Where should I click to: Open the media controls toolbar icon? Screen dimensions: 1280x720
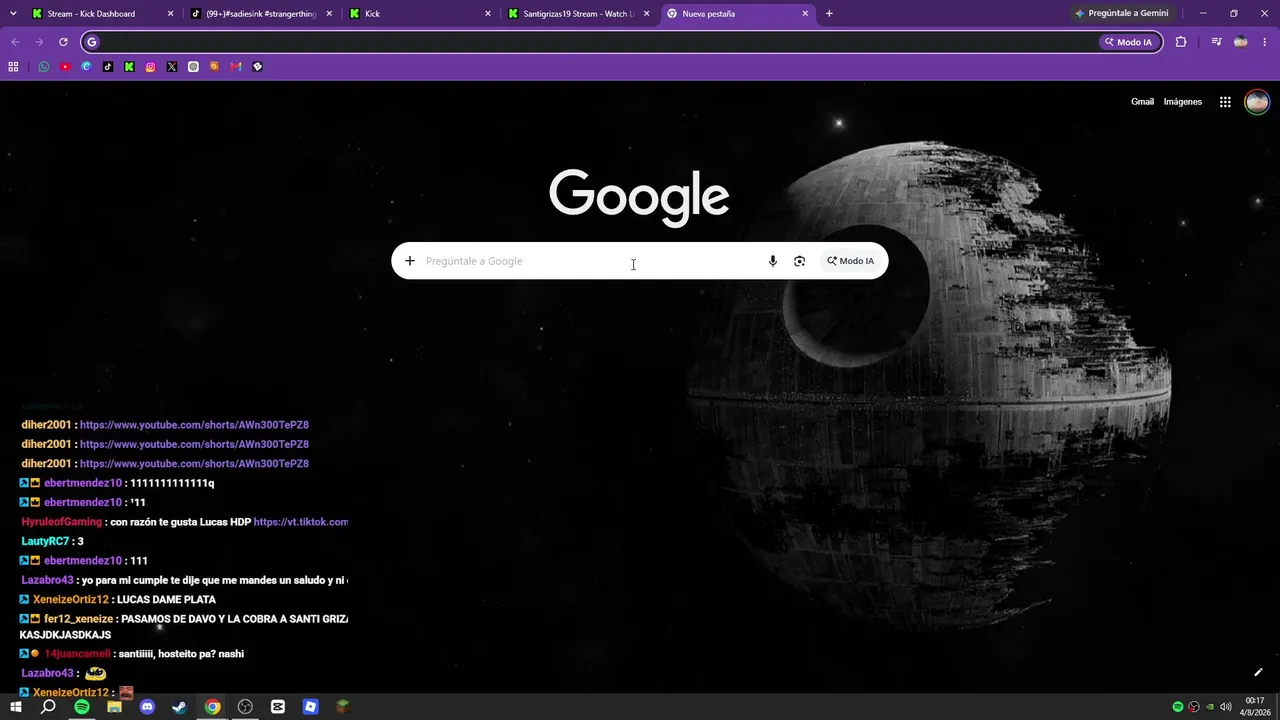[x=1216, y=42]
